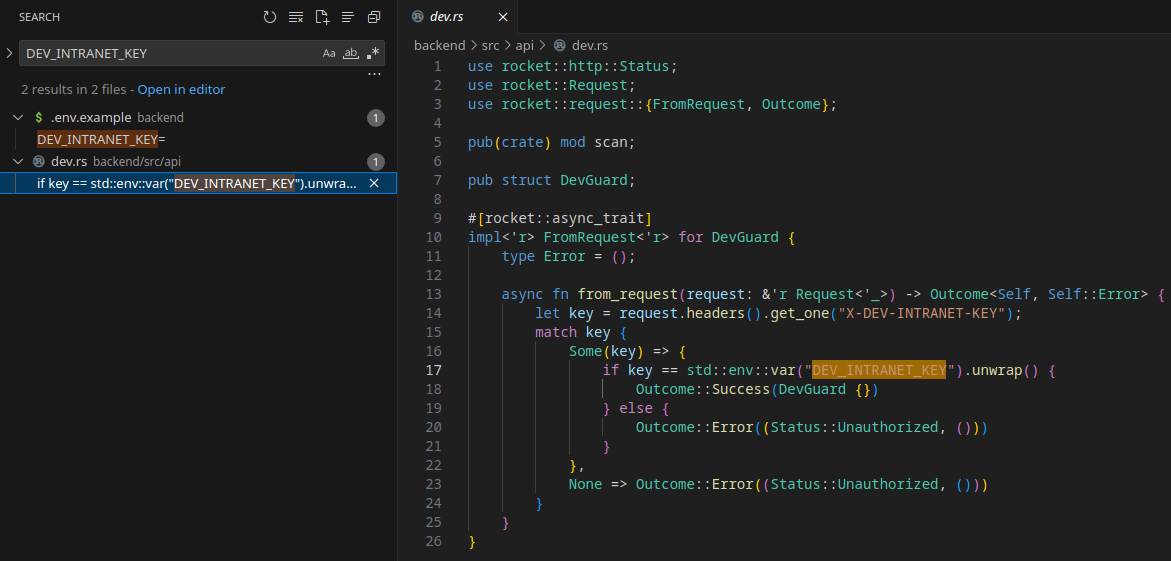Collapse dev.rs file results
1171x561 pixels.
click(x=19, y=161)
